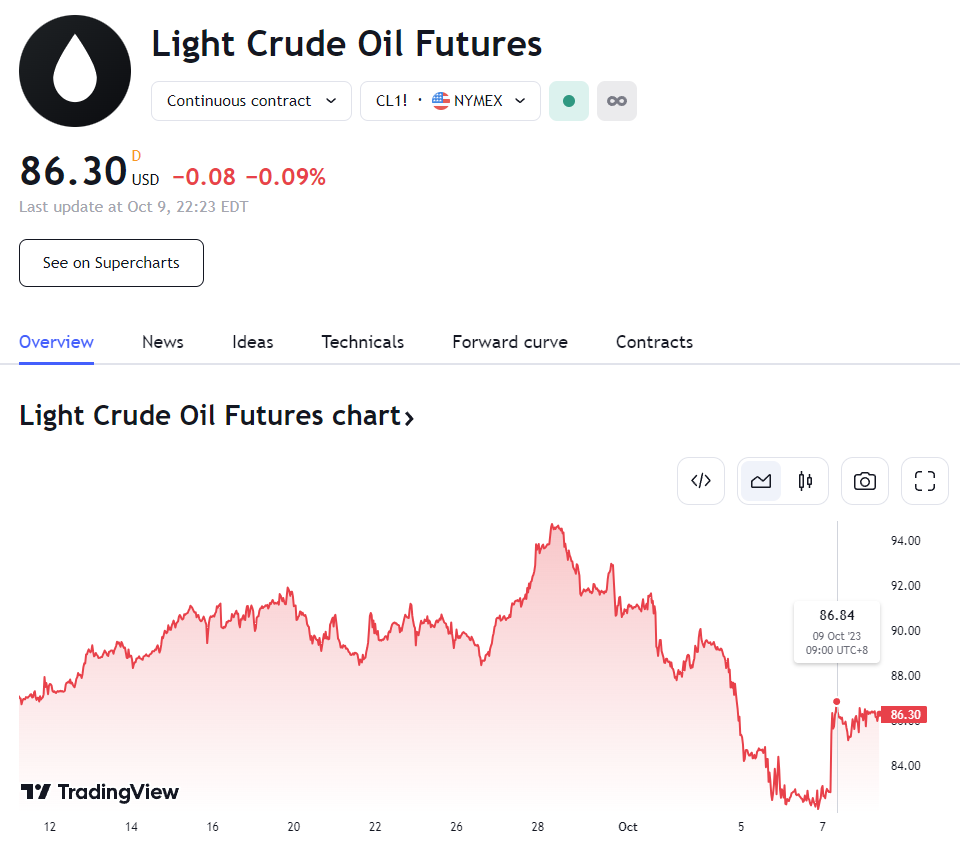
Task: Expand the Continuous contract dropdown
Action: click(x=251, y=101)
